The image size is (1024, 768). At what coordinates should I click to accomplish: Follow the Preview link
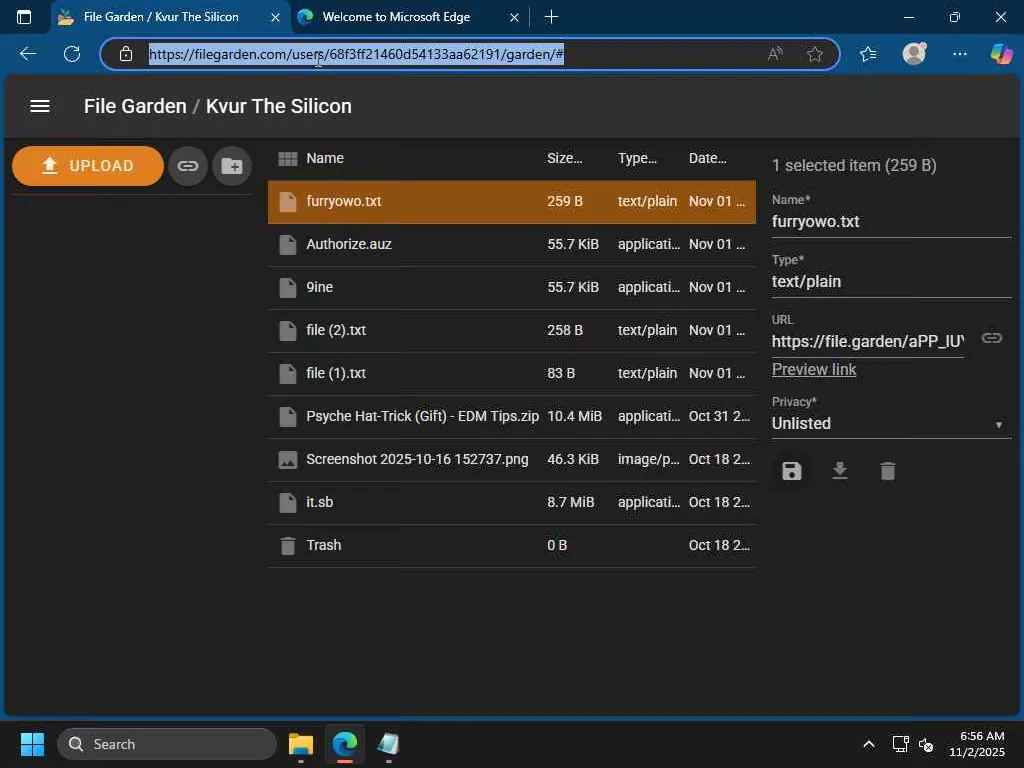pyautogui.click(x=814, y=369)
